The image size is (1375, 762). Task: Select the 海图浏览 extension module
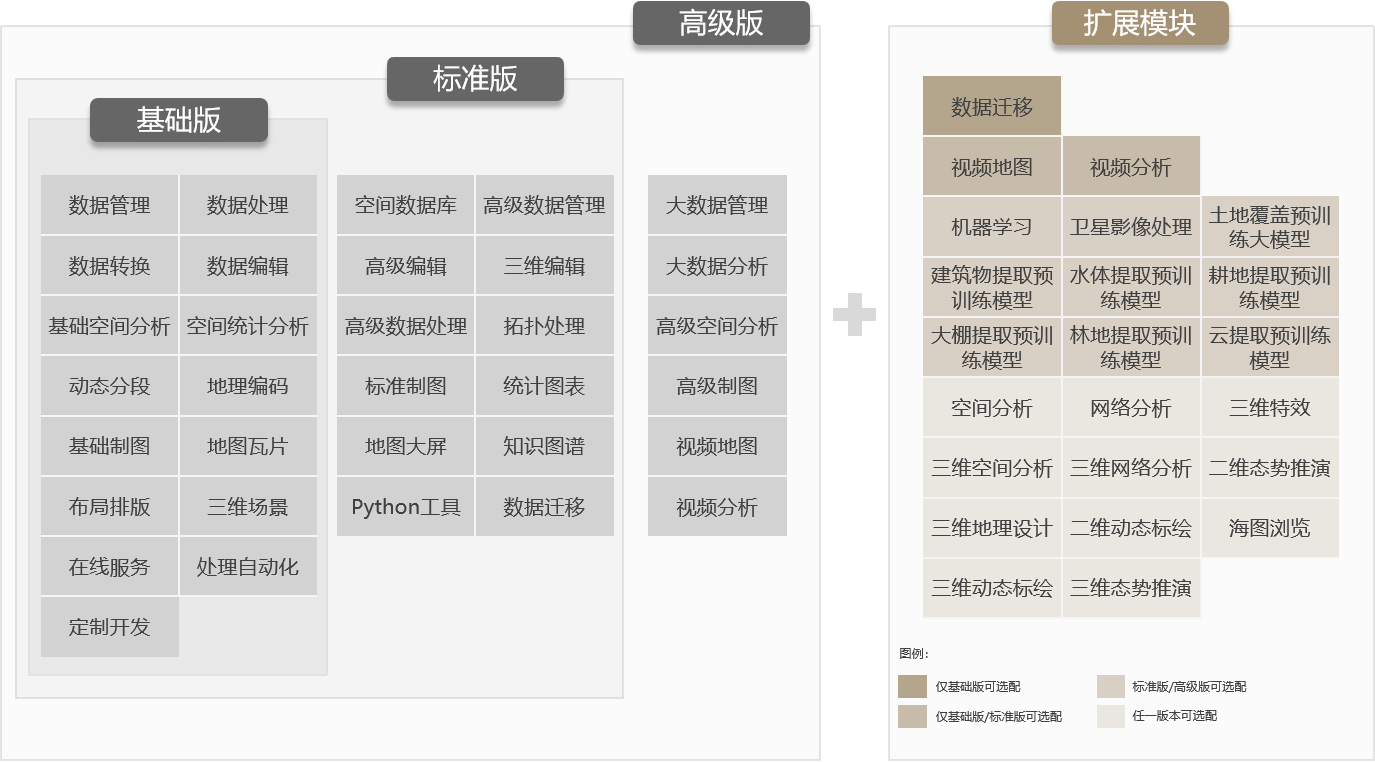1270,528
